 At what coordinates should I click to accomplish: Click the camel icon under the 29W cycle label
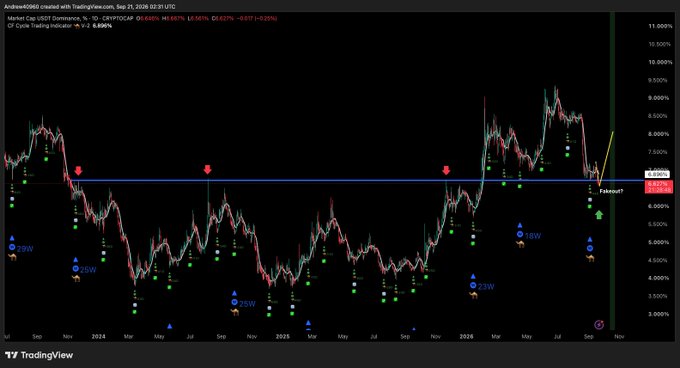(x=12, y=257)
